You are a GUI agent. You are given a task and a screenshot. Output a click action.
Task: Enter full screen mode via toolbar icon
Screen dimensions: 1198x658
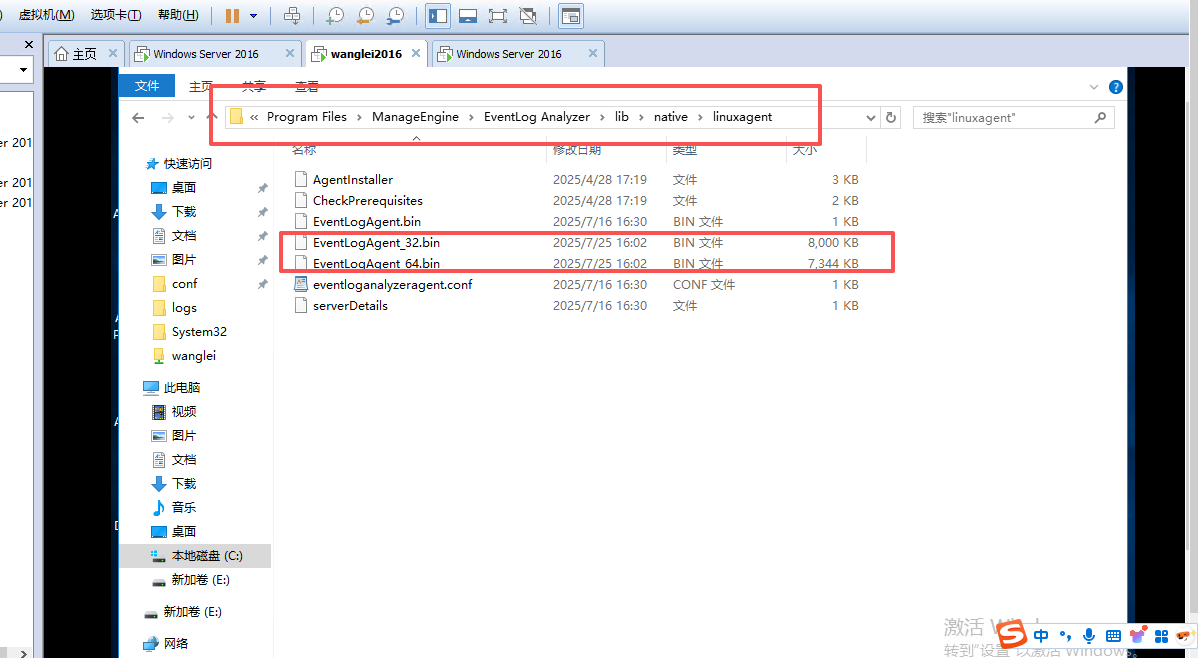click(x=497, y=15)
